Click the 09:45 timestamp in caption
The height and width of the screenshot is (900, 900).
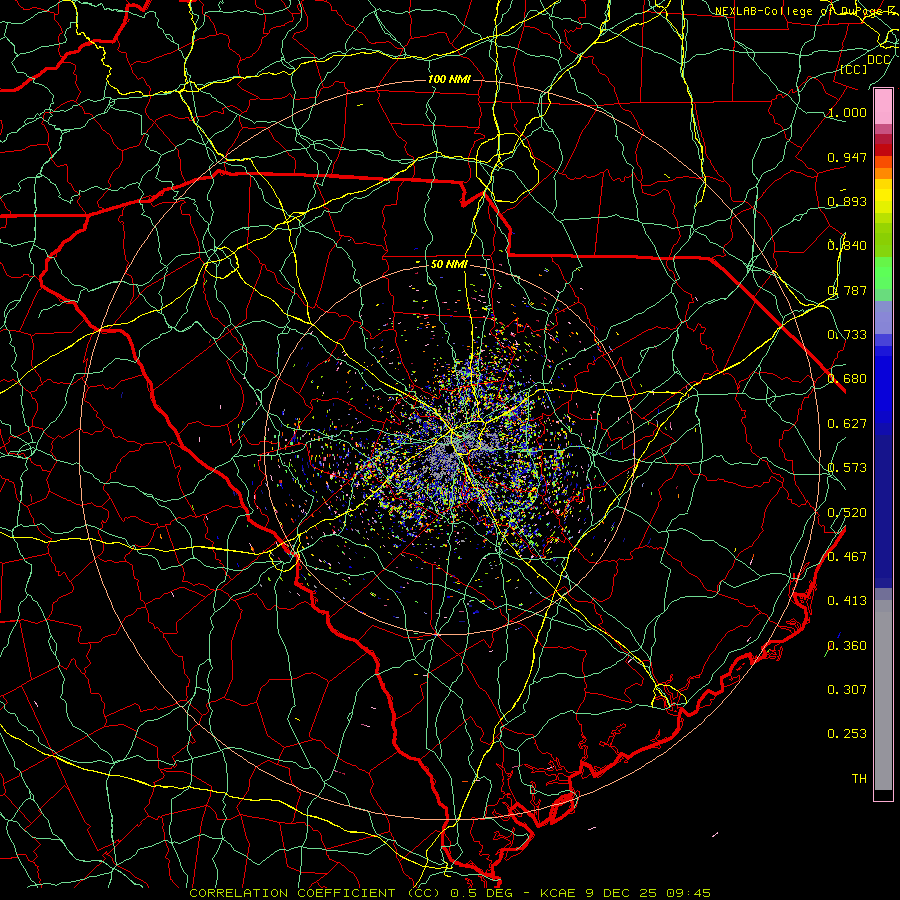pos(688,893)
